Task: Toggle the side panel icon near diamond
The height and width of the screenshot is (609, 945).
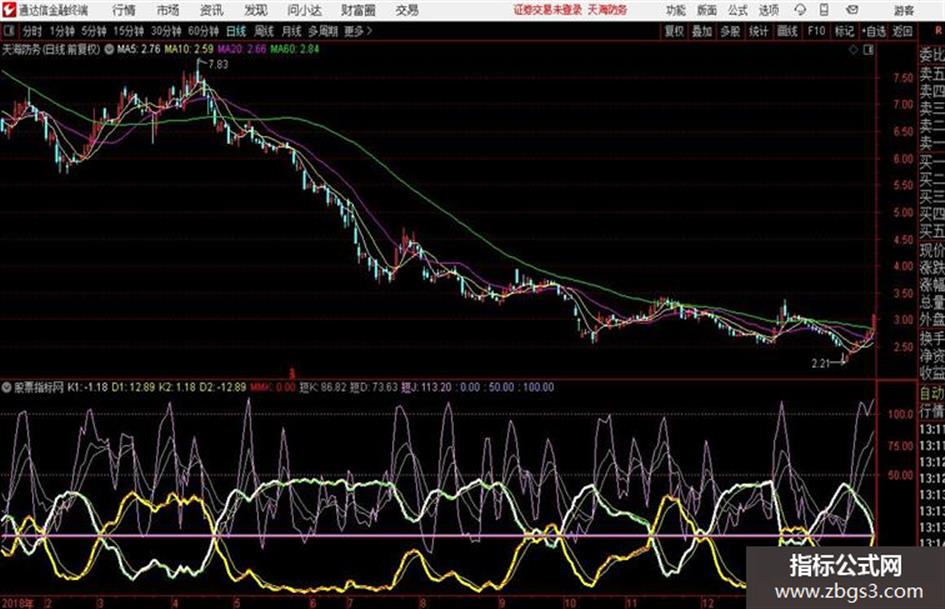Action: [868, 50]
